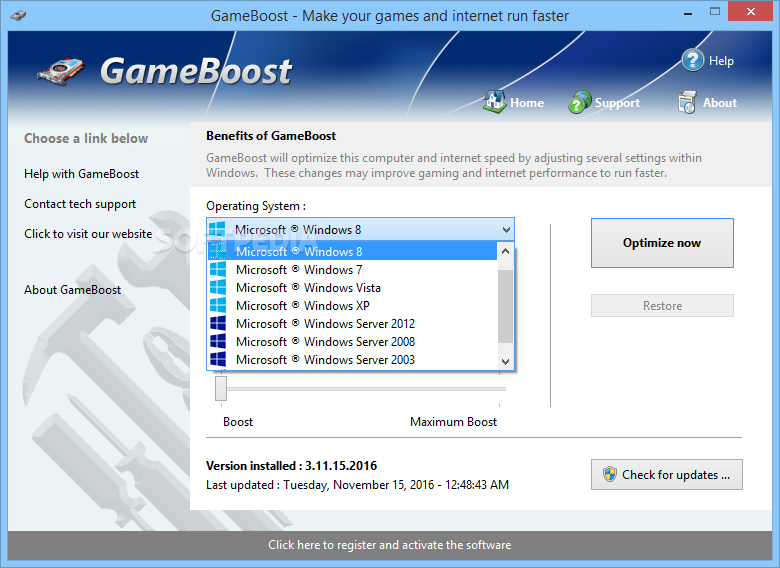
Task: Click the 'Last updated' date text
Action: tap(357, 484)
